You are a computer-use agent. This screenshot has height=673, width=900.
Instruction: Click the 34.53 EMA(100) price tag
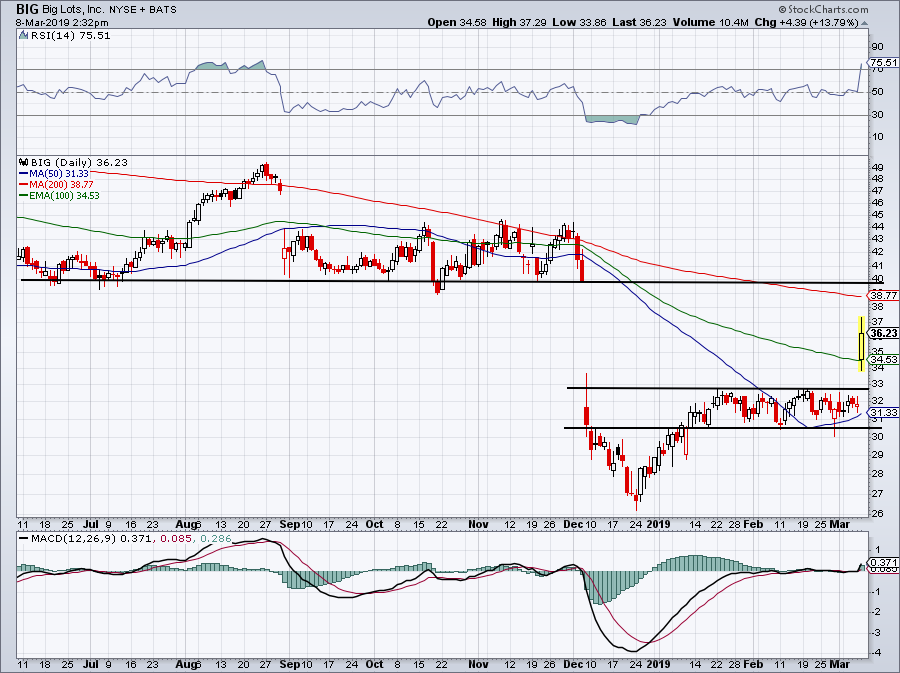click(883, 360)
